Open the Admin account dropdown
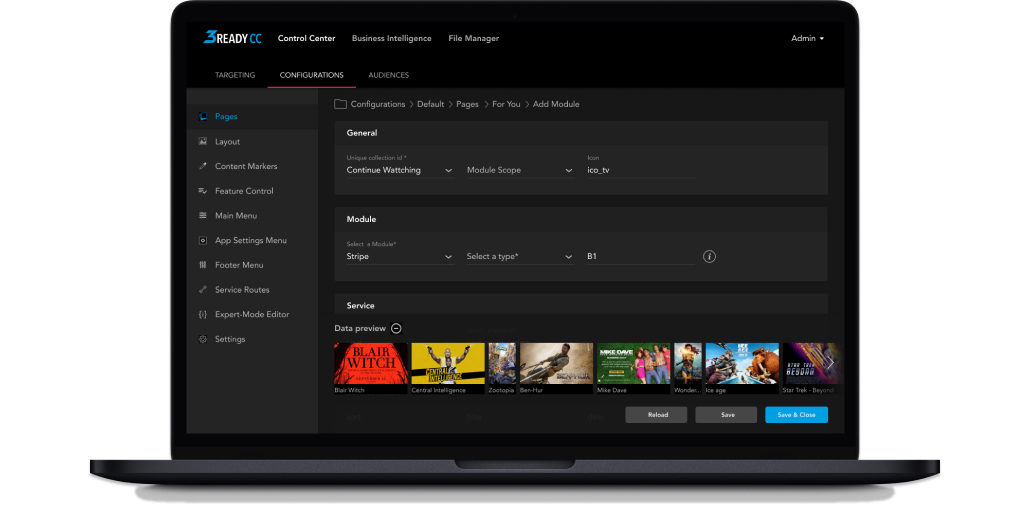The image size is (1030, 506). tap(807, 38)
